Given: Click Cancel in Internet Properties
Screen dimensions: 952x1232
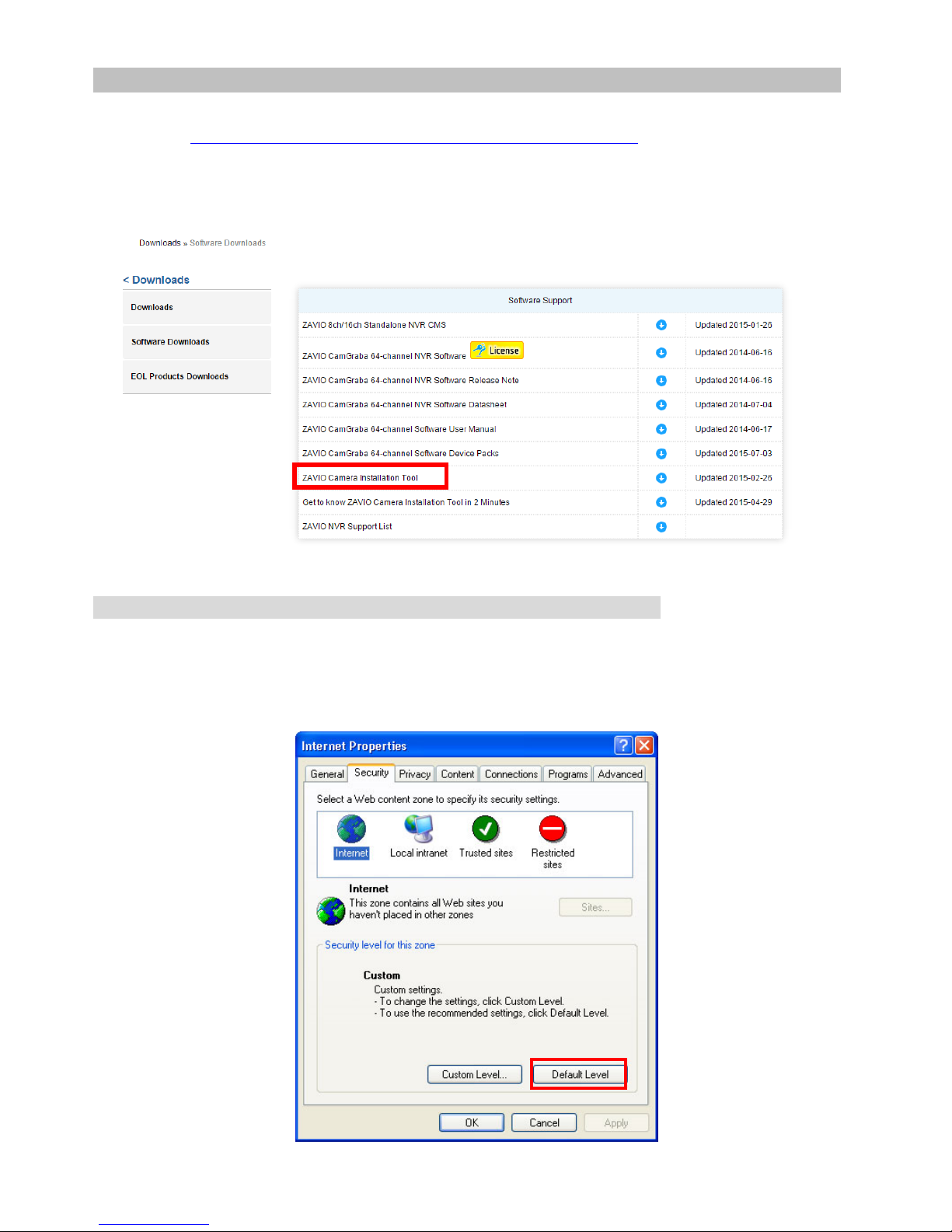Looking at the screenshot, I should tap(544, 1122).
